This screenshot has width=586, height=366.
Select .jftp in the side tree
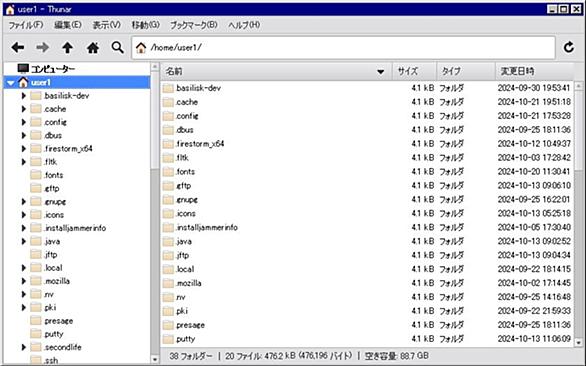pyautogui.click(x=50, y=255)
